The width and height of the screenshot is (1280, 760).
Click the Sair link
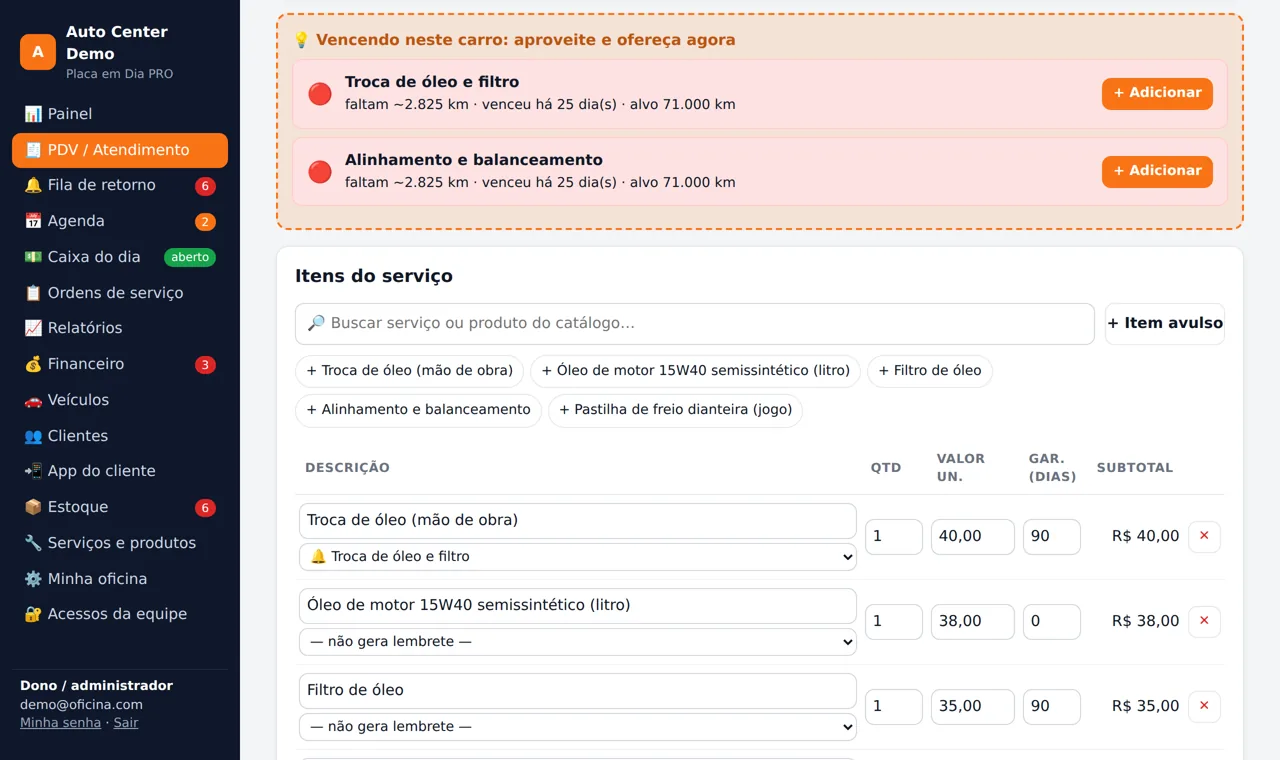tap(126, 723)
